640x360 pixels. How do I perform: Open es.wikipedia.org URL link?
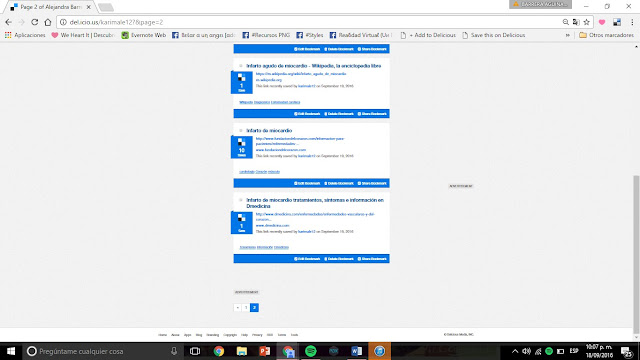[269, 80]
